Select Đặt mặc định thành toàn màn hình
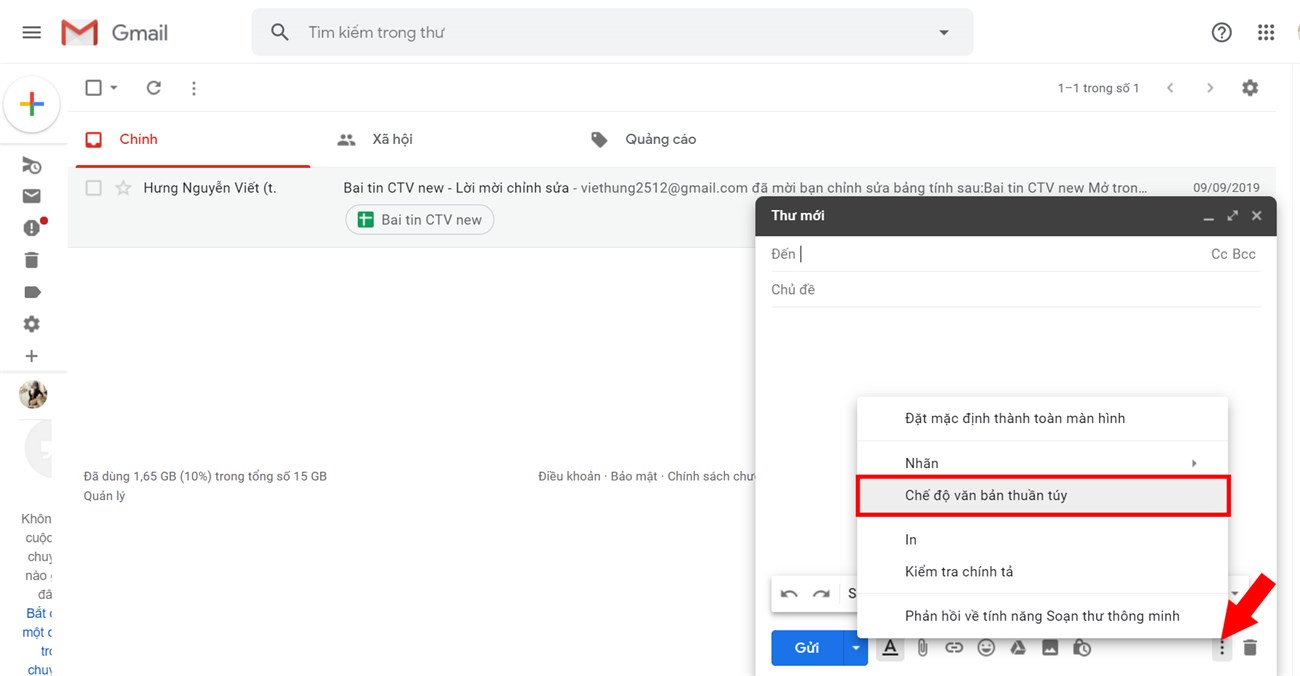 click(1042, 418)
